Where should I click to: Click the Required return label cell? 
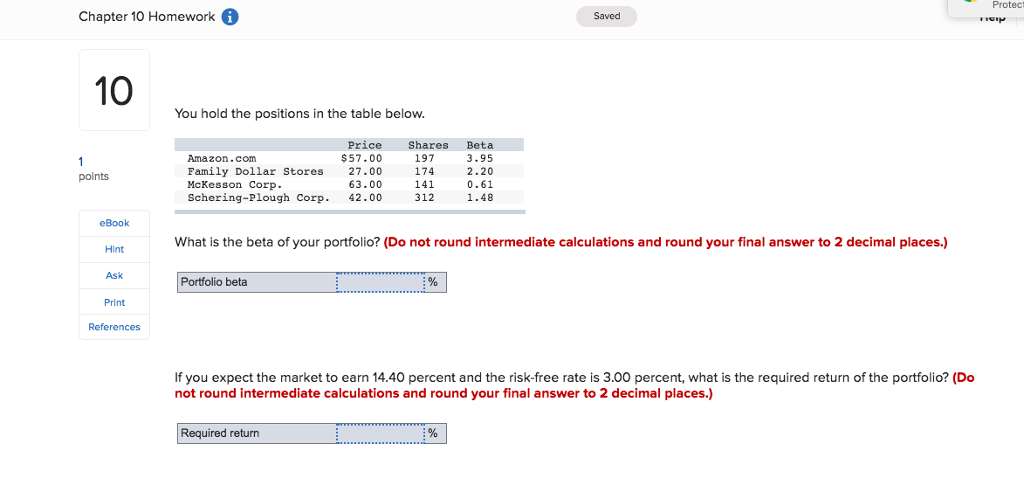pos(257,434)
